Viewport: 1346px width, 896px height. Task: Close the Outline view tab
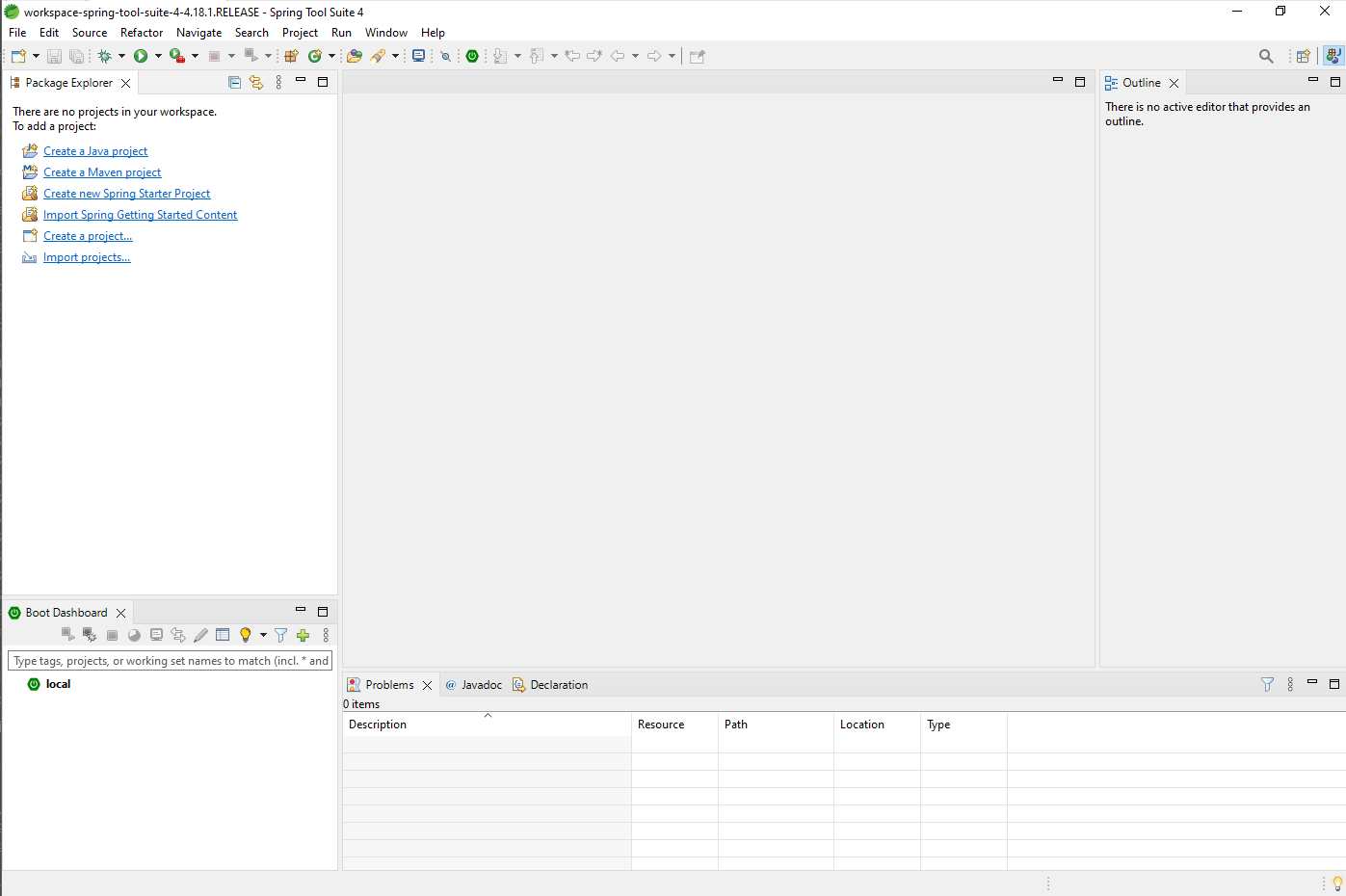1174,83
